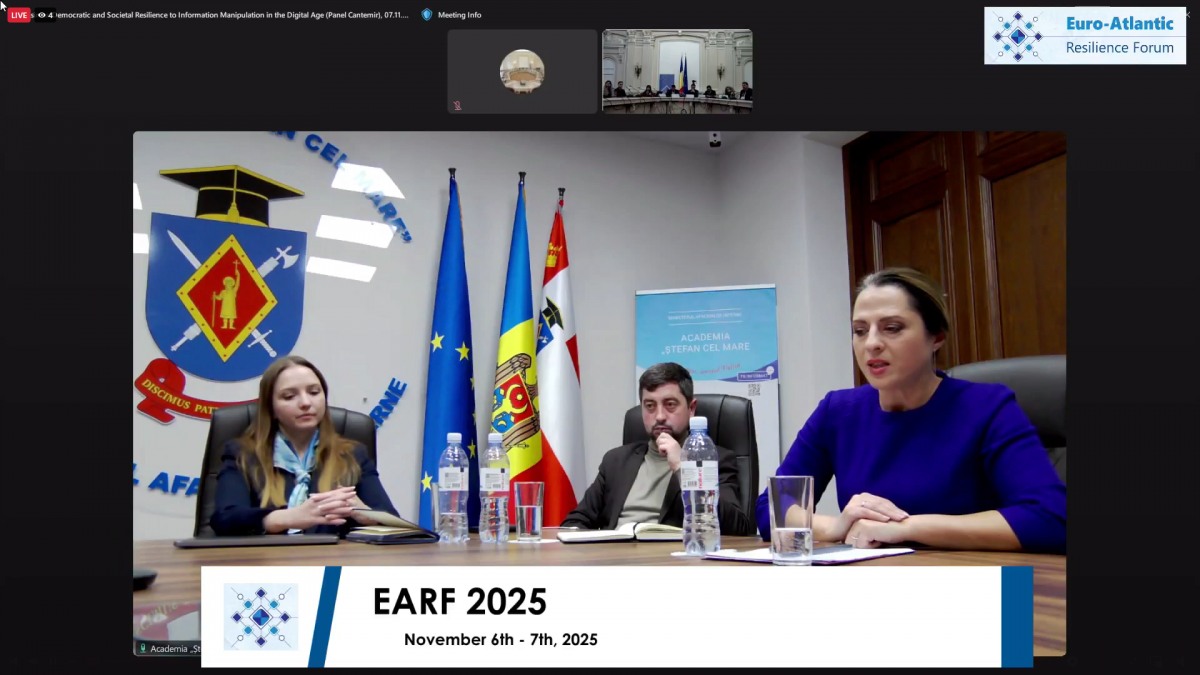Click the muted microphone icon on avatar tile
This screenshot has height=675, width=1200.
pyautogui.click(x=457, y=105)
